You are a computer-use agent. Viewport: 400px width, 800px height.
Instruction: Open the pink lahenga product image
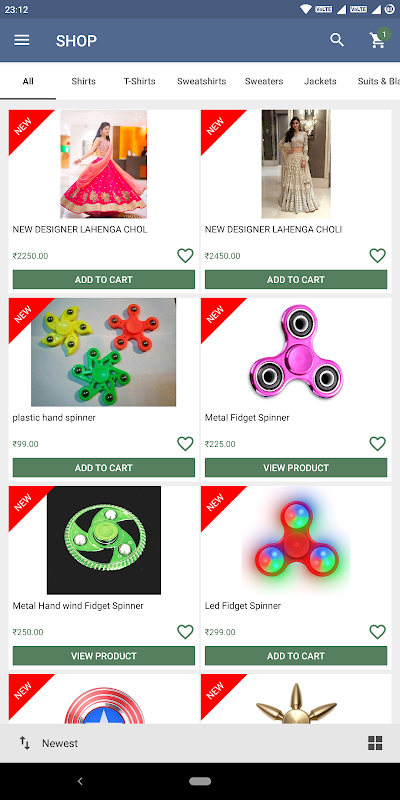[104, 164]
